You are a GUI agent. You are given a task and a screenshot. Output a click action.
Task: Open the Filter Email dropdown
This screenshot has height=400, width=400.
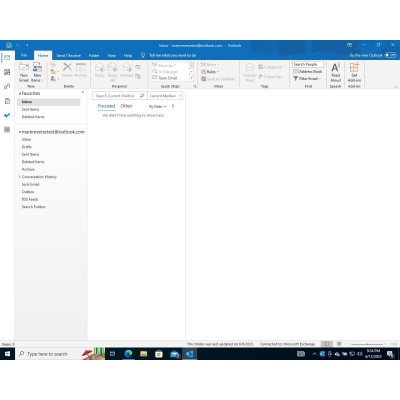click(x=307, y=79)
